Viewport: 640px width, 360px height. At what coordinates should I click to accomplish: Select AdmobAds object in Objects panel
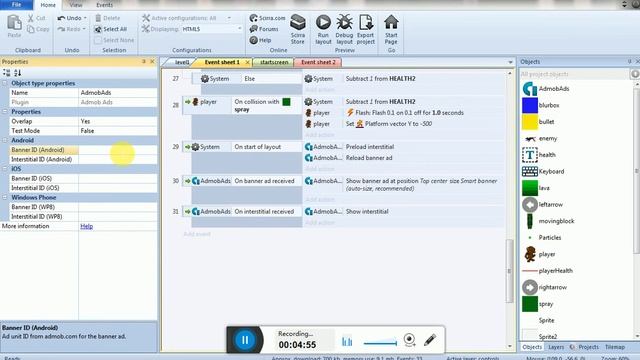tap(546, 89)
